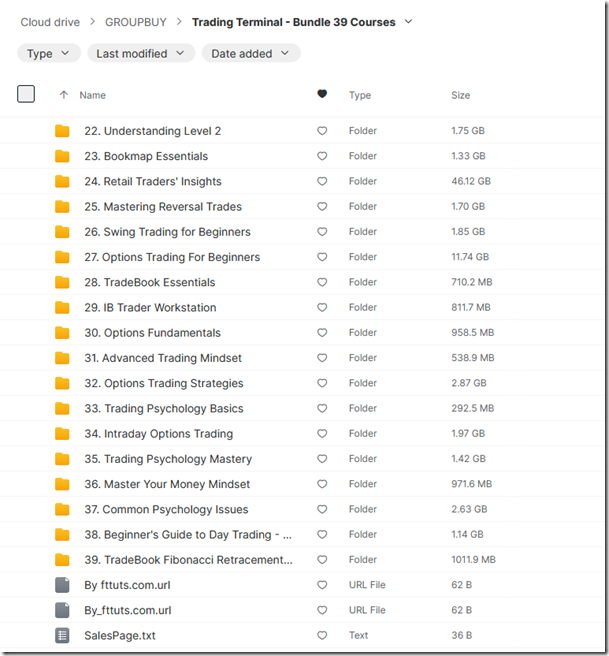This screenshot has width=609, height=656.
Task: Sort by the Size column header
Action: [x=461, y=95]
